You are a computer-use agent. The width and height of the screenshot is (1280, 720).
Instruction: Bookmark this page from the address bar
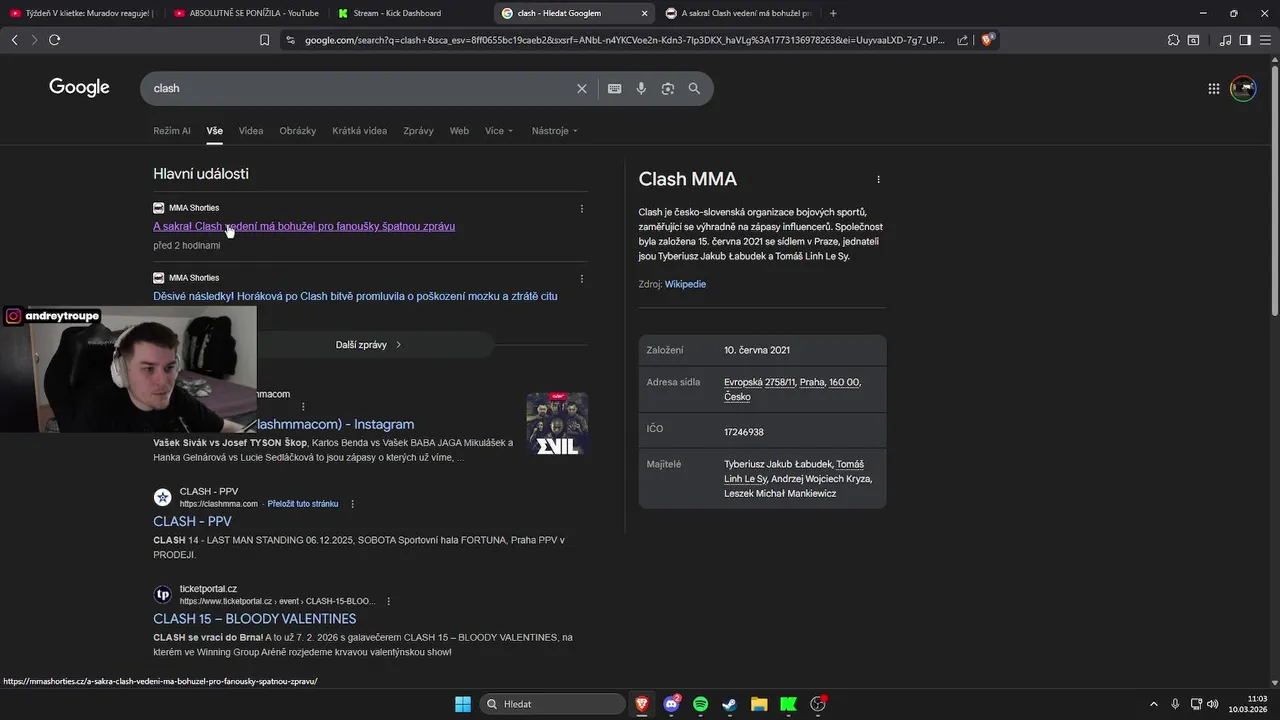coord(264,40)
